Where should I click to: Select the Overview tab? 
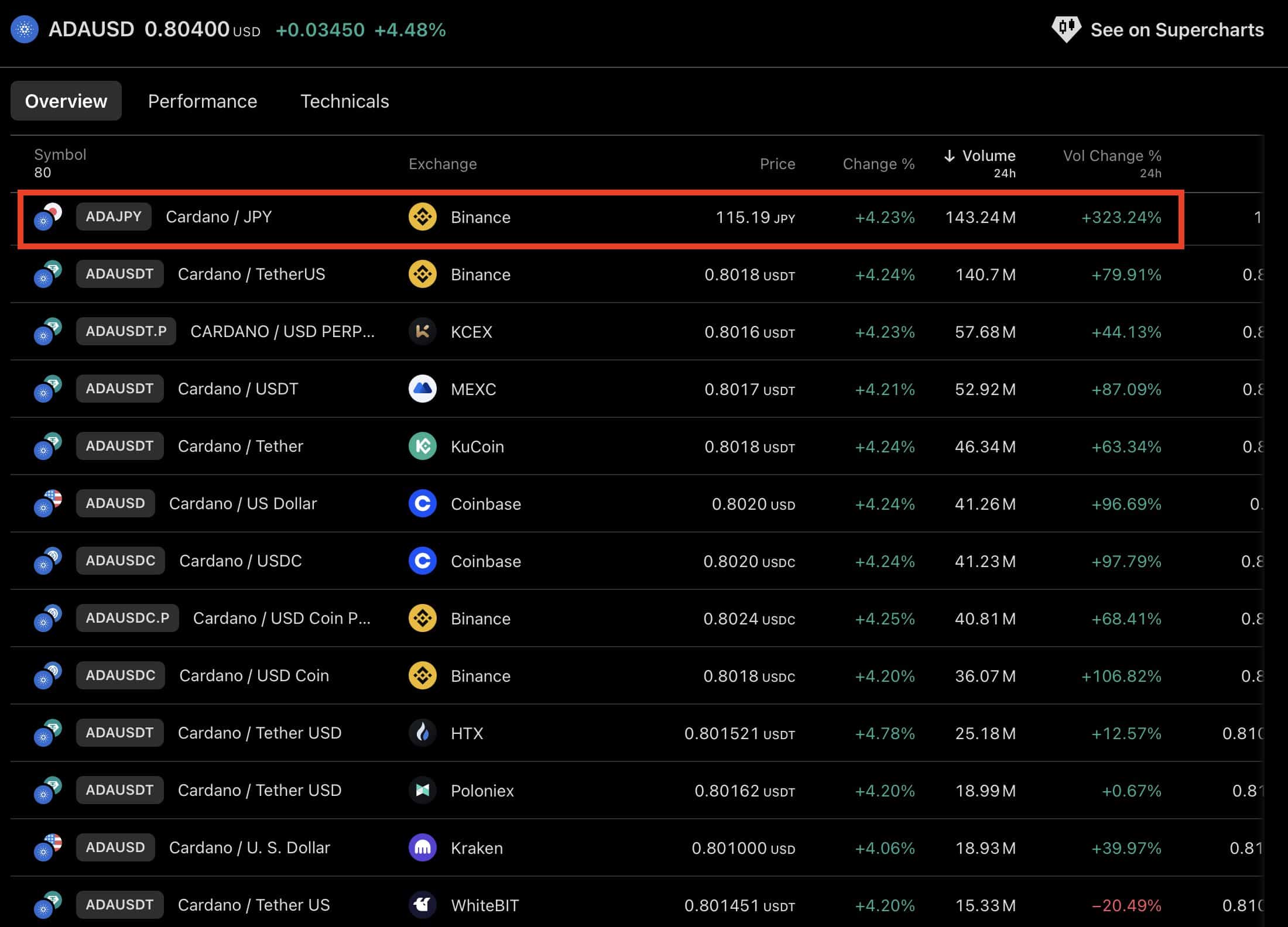[66, 101]
